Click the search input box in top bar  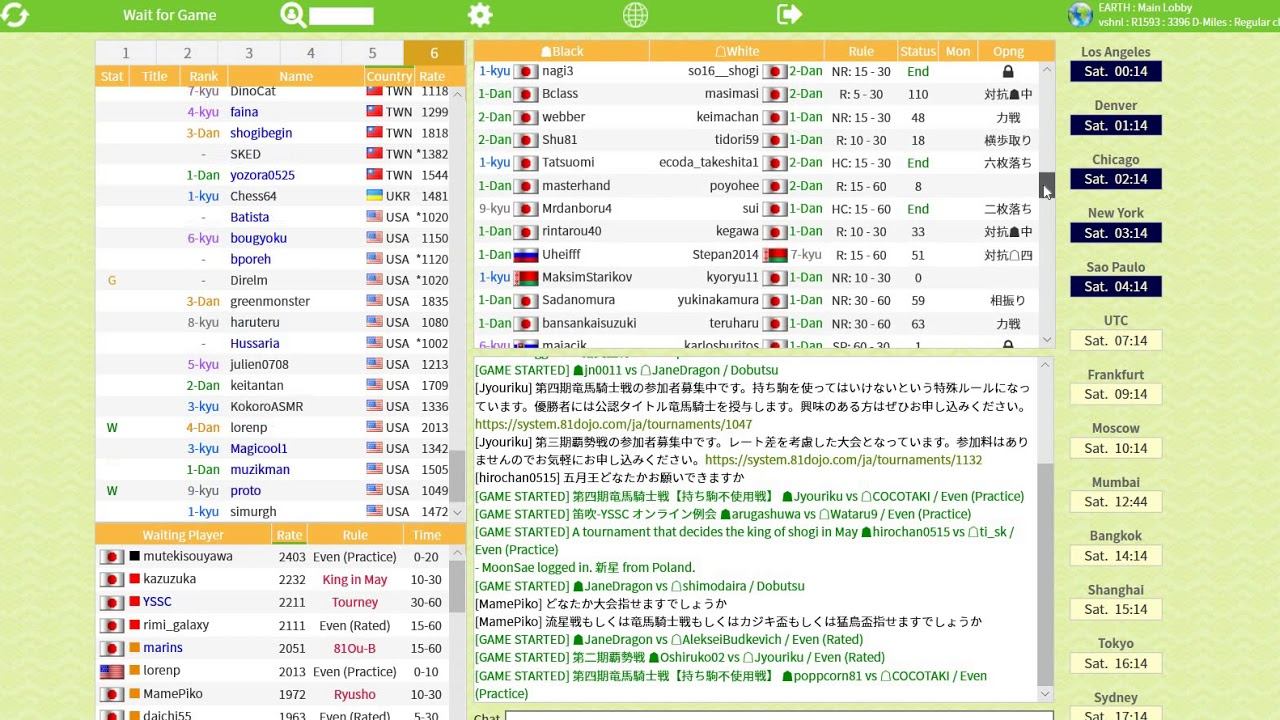(341, 16)
